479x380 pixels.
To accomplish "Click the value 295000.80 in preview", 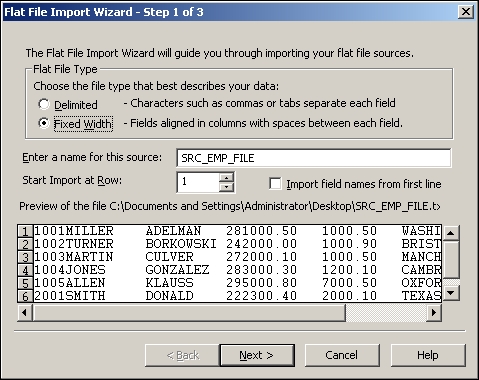I will point(261,283).
